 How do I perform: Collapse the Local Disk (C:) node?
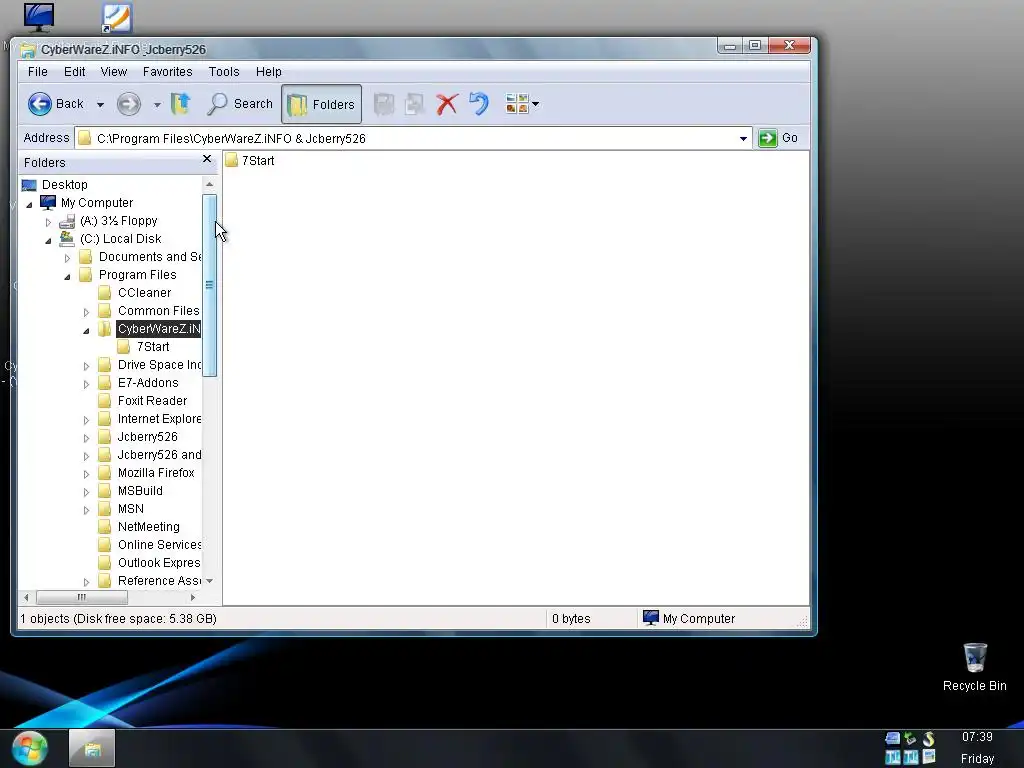(48, 240)
